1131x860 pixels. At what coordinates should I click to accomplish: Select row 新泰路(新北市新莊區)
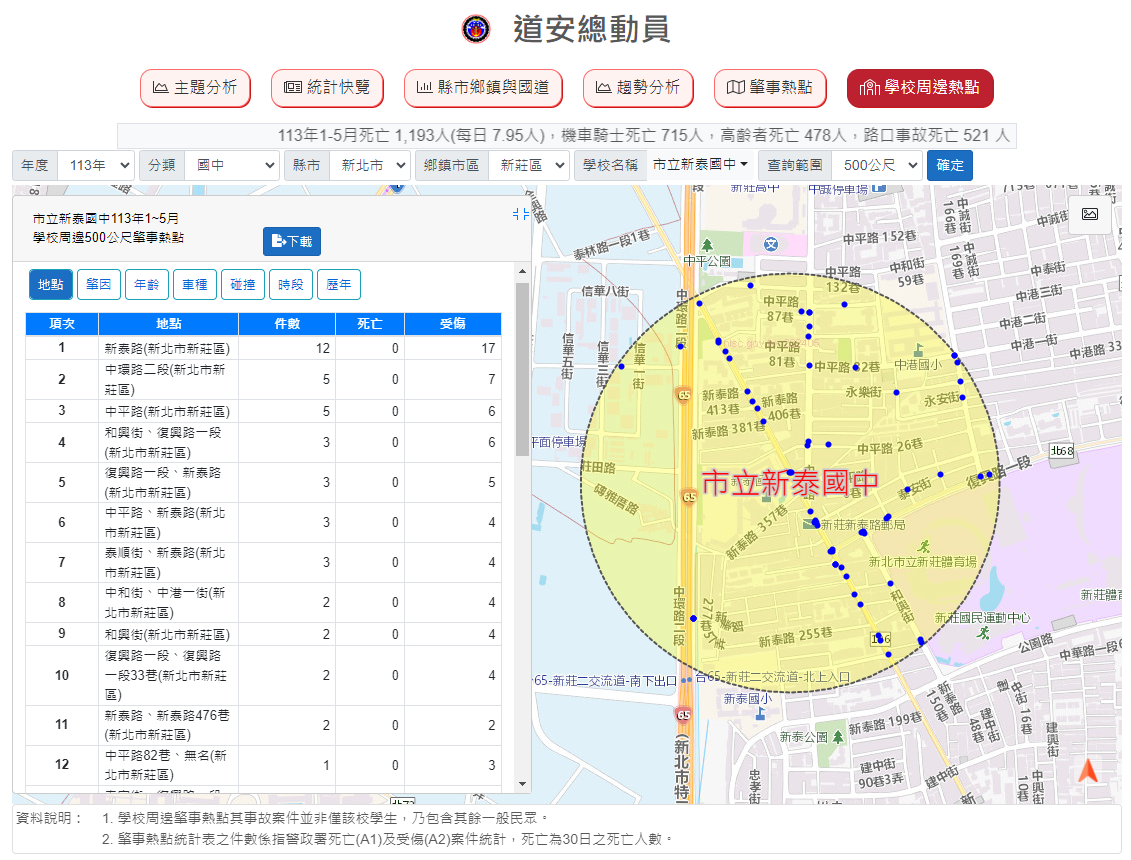263,348
